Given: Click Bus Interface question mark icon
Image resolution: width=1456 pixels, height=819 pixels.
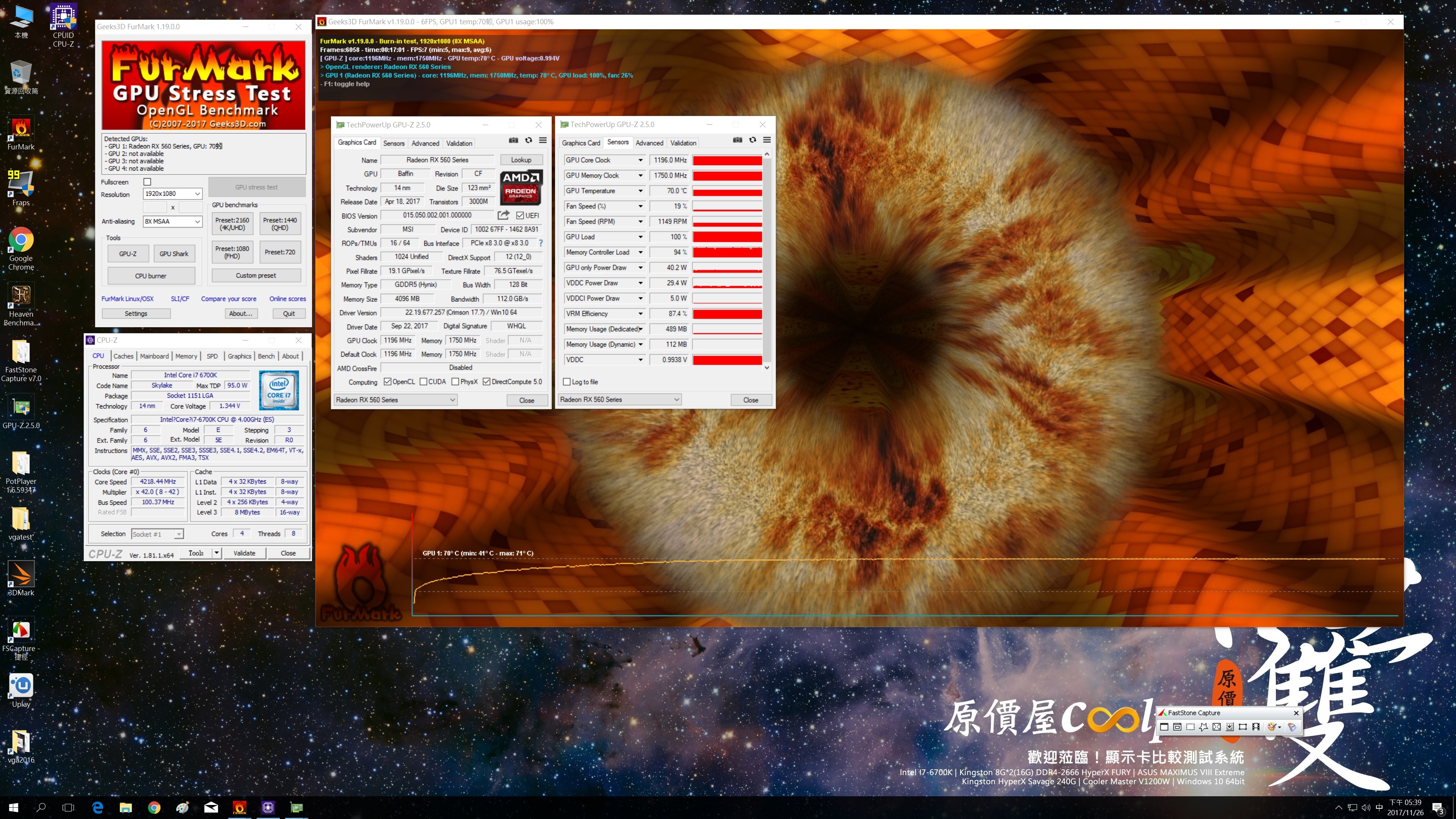Looking at the screenshot, I should coord(541,243).
